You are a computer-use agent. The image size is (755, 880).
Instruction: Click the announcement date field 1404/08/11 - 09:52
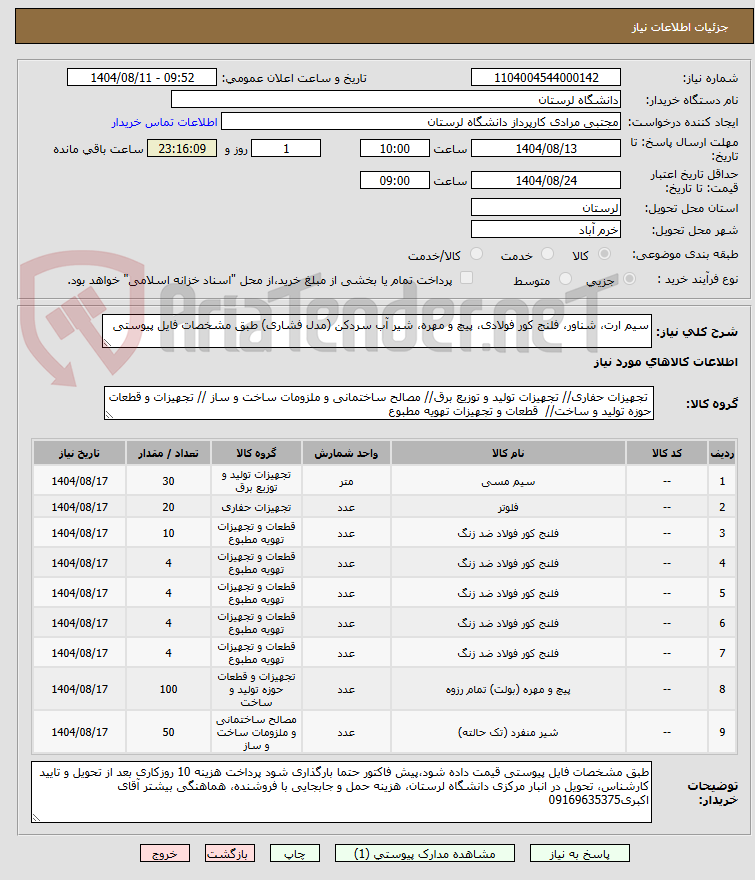coord(141,77)
